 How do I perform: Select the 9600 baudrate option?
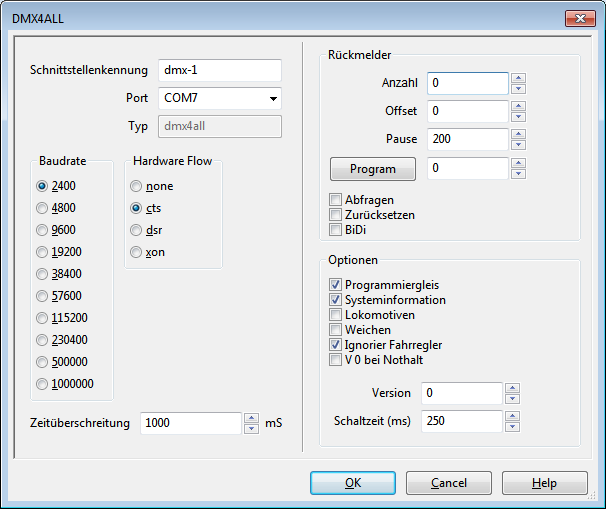coord(42,230)
